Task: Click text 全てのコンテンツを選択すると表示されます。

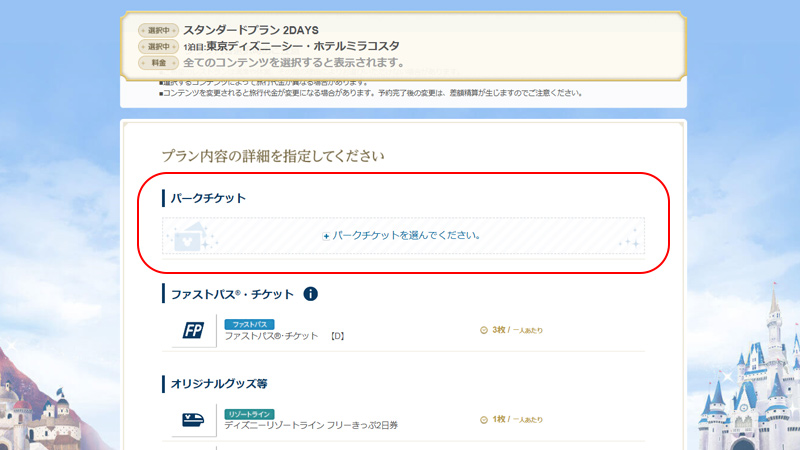Action: 295,62
